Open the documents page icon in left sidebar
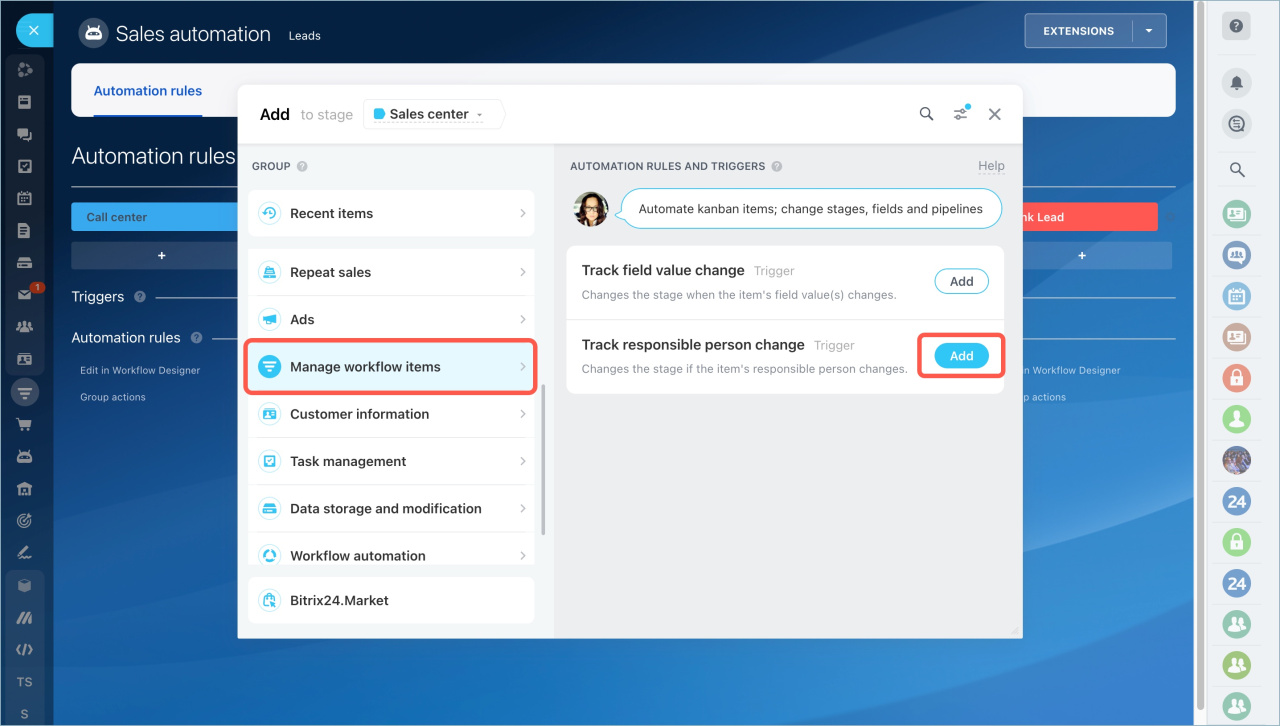Screen dimensions: 1280x726 click(x=25, y=230)
